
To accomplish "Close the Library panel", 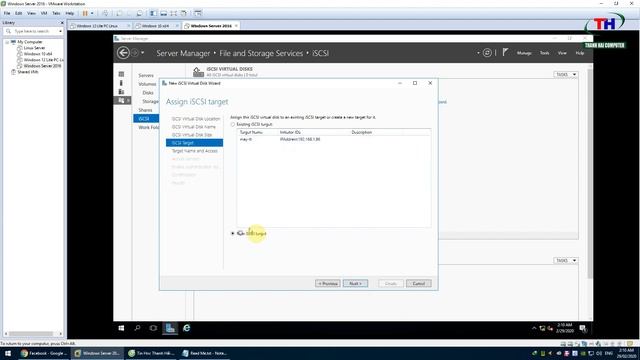I will pyautogui.click(x=62, y=23).
